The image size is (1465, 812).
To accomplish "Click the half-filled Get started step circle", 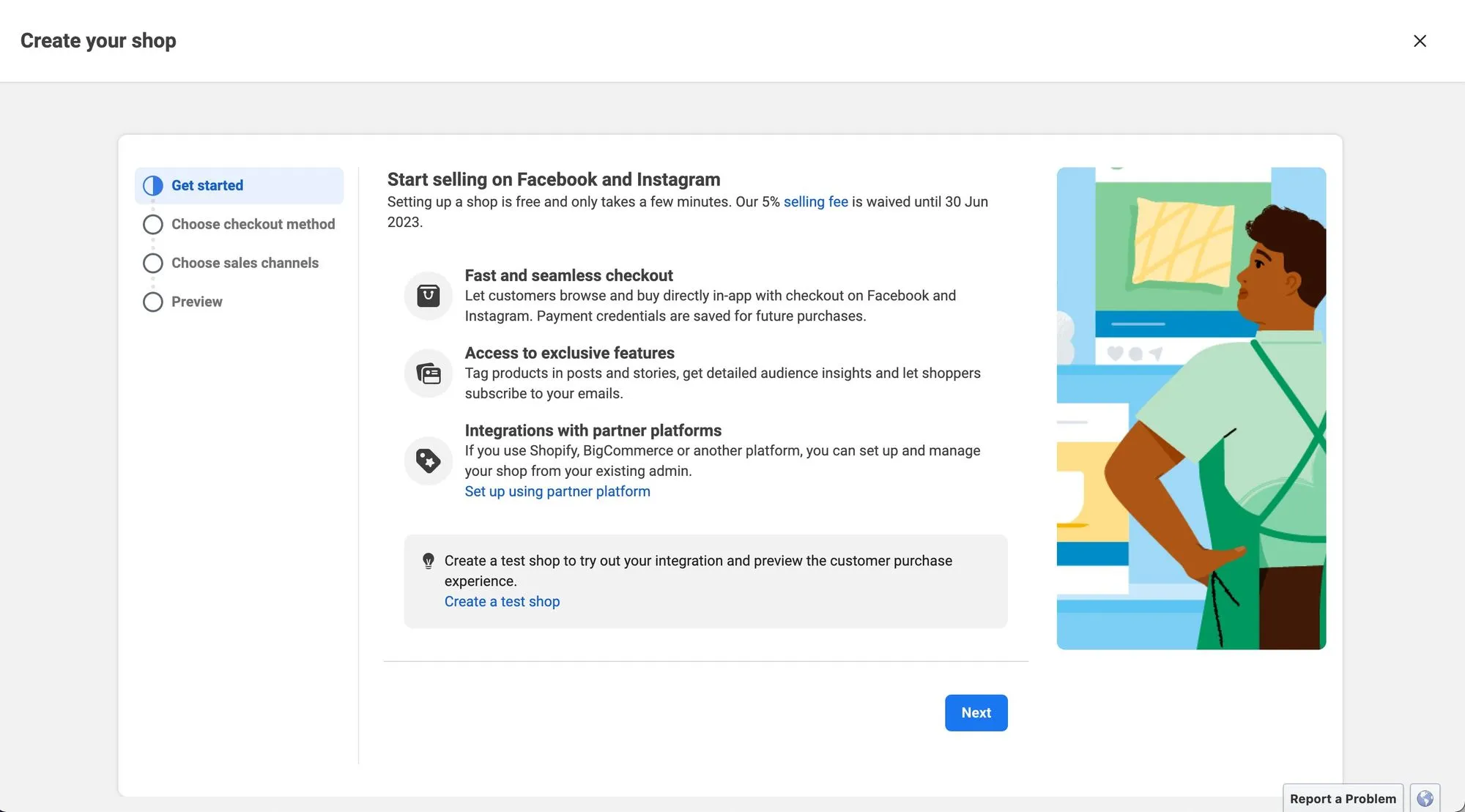I will [153, 186].
